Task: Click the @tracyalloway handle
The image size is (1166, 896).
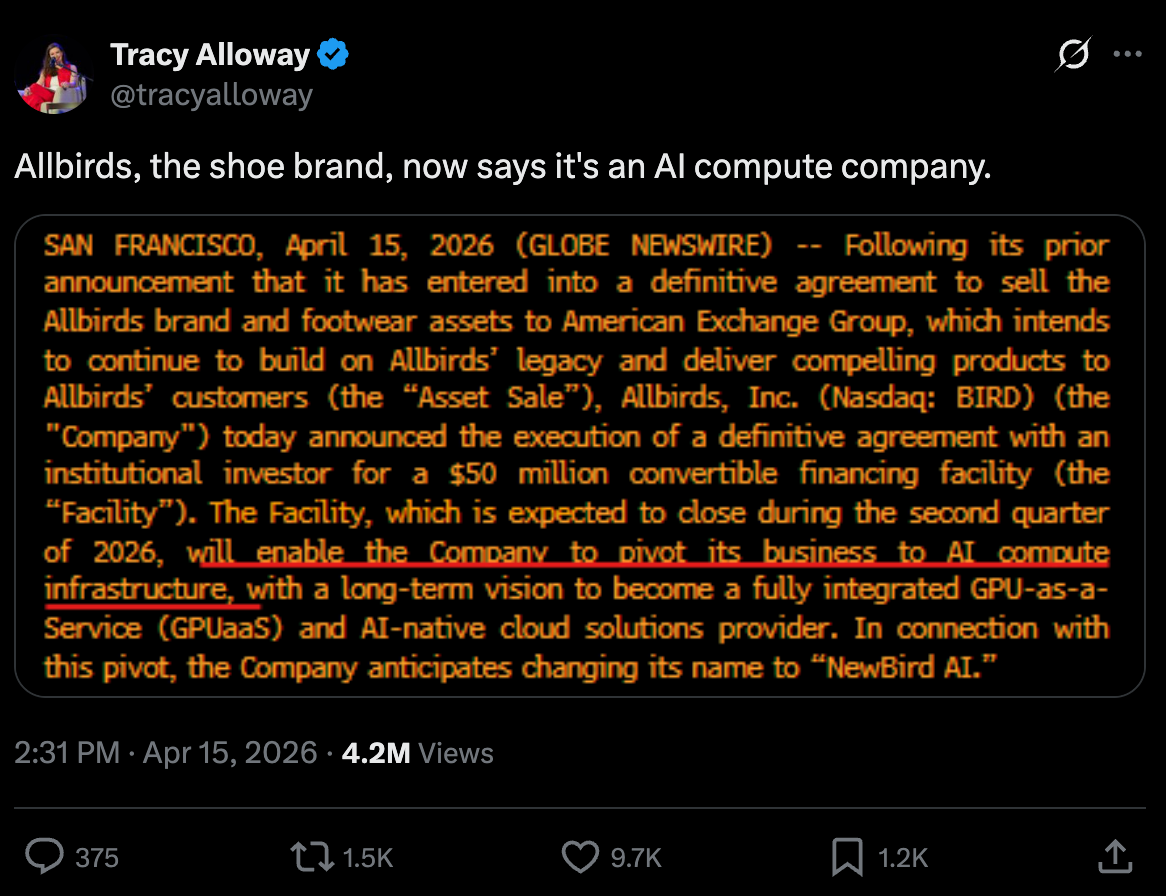Action: (212, 95)
